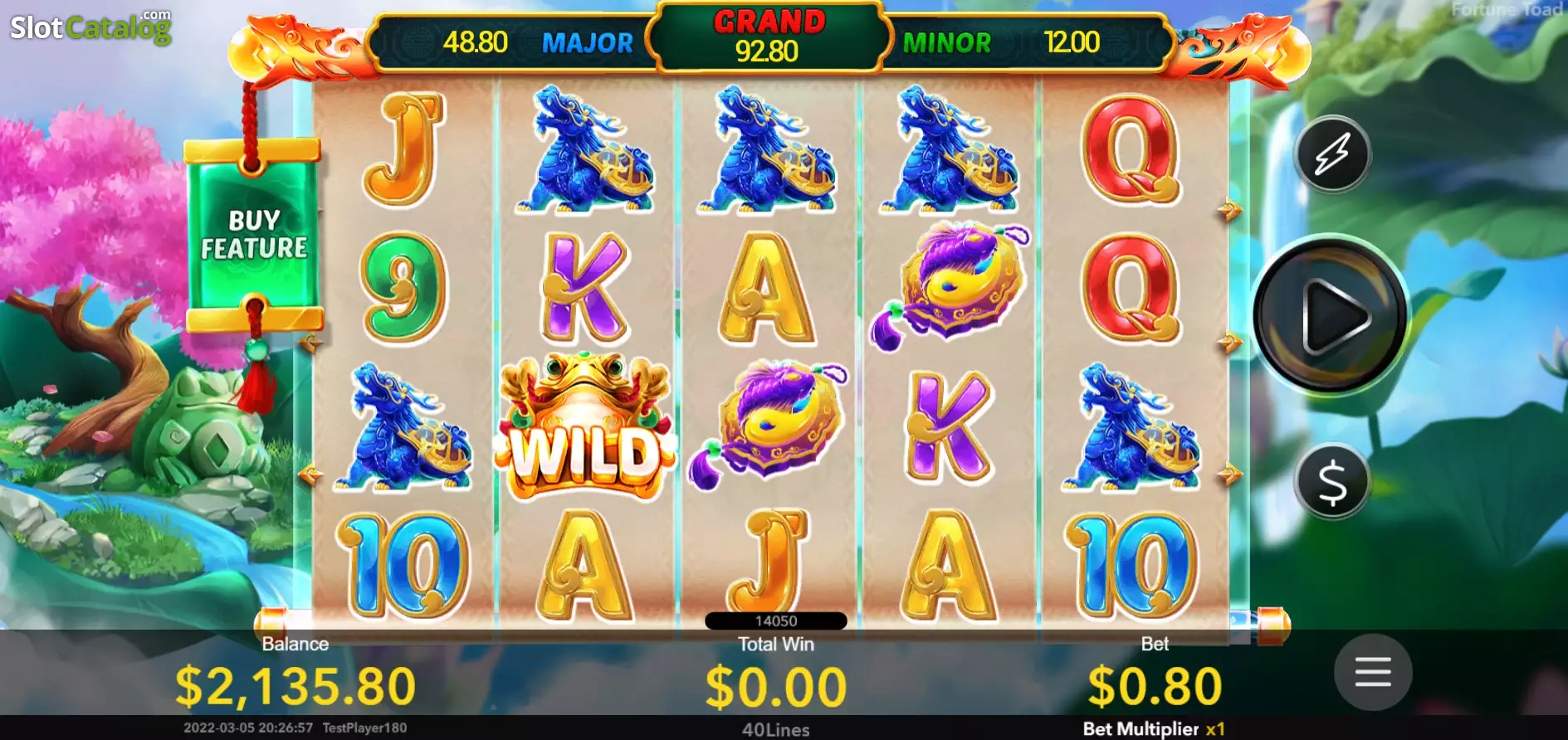Click the purple fish amulet in reel four
Screen dimensions: 1568x740
click(950, 282)
